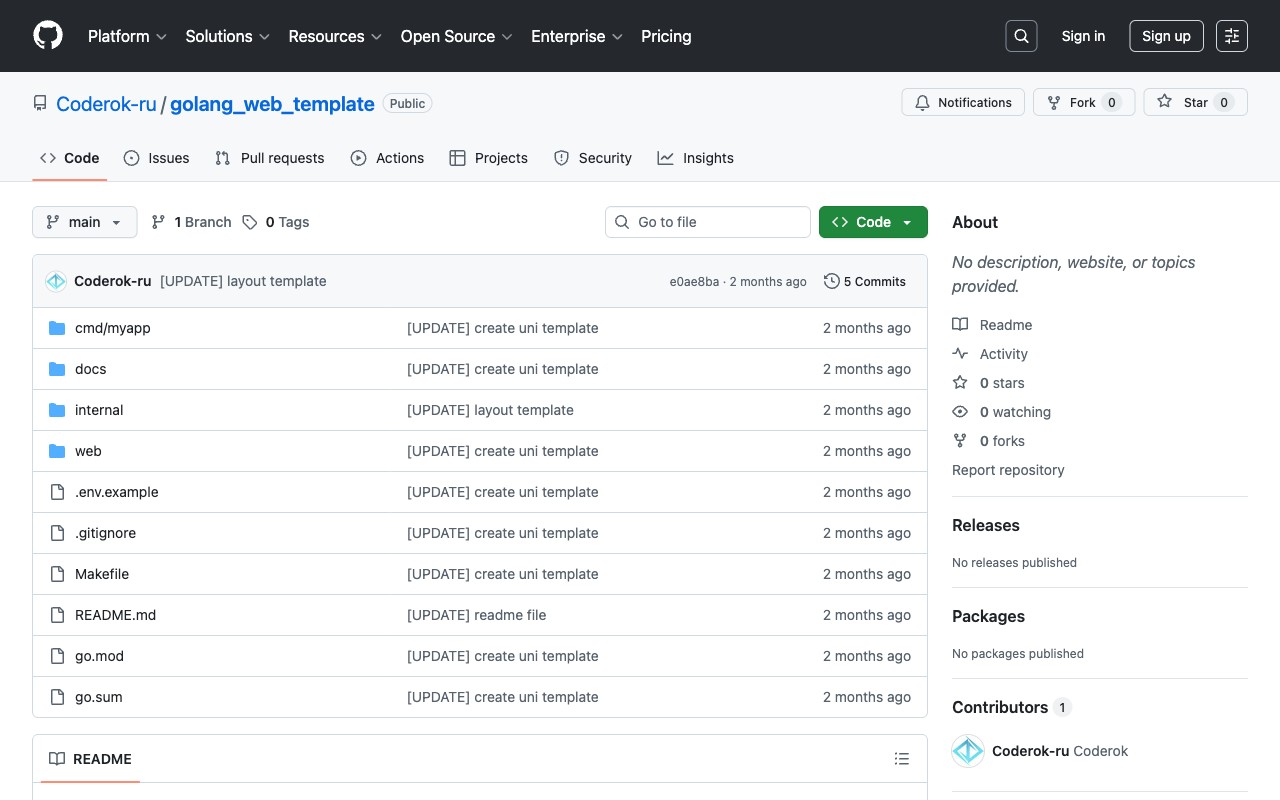
Task: Open the Security tab
Action: pos(593,158)
